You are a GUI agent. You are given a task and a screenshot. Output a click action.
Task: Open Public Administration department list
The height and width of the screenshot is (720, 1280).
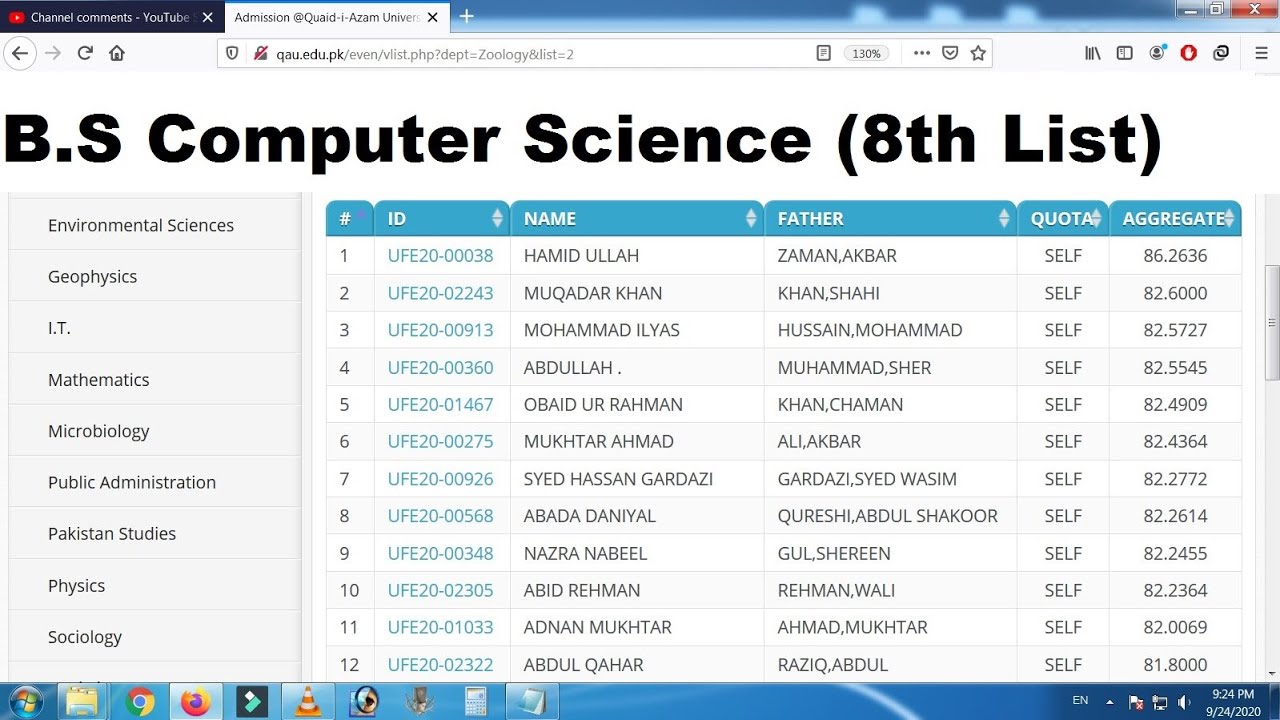point(132,482)
